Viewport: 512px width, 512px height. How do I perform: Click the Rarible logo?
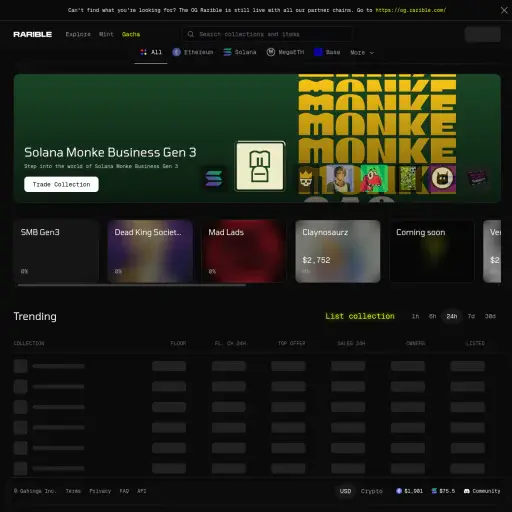(x=32, y=34)
